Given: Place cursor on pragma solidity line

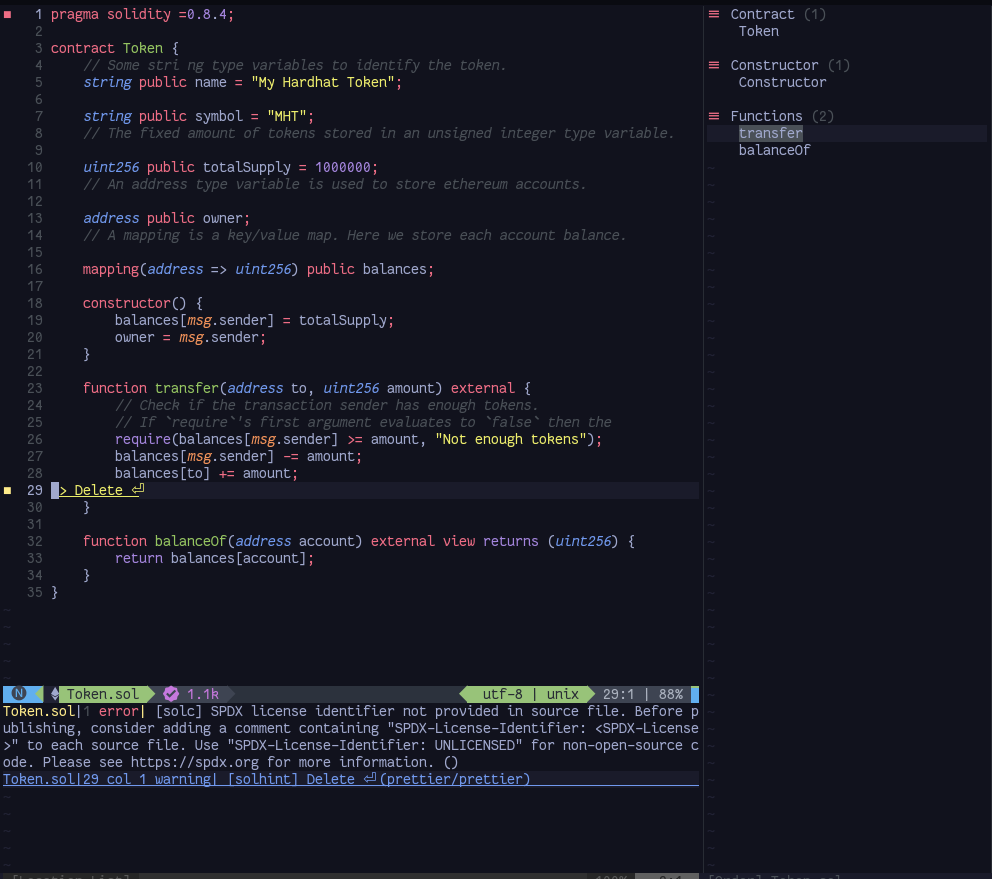Looking at the screenshot, I should click(x=142, y=15).
